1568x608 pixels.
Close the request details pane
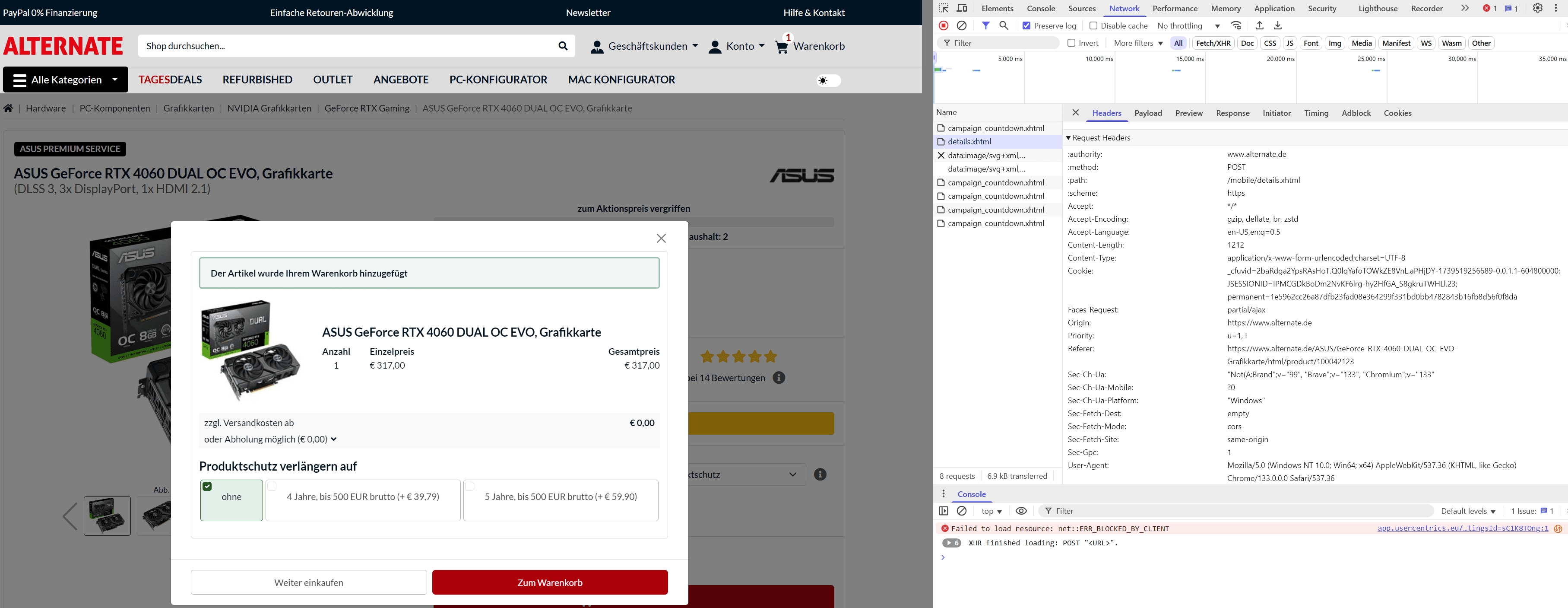click(x=1076, y=113)
